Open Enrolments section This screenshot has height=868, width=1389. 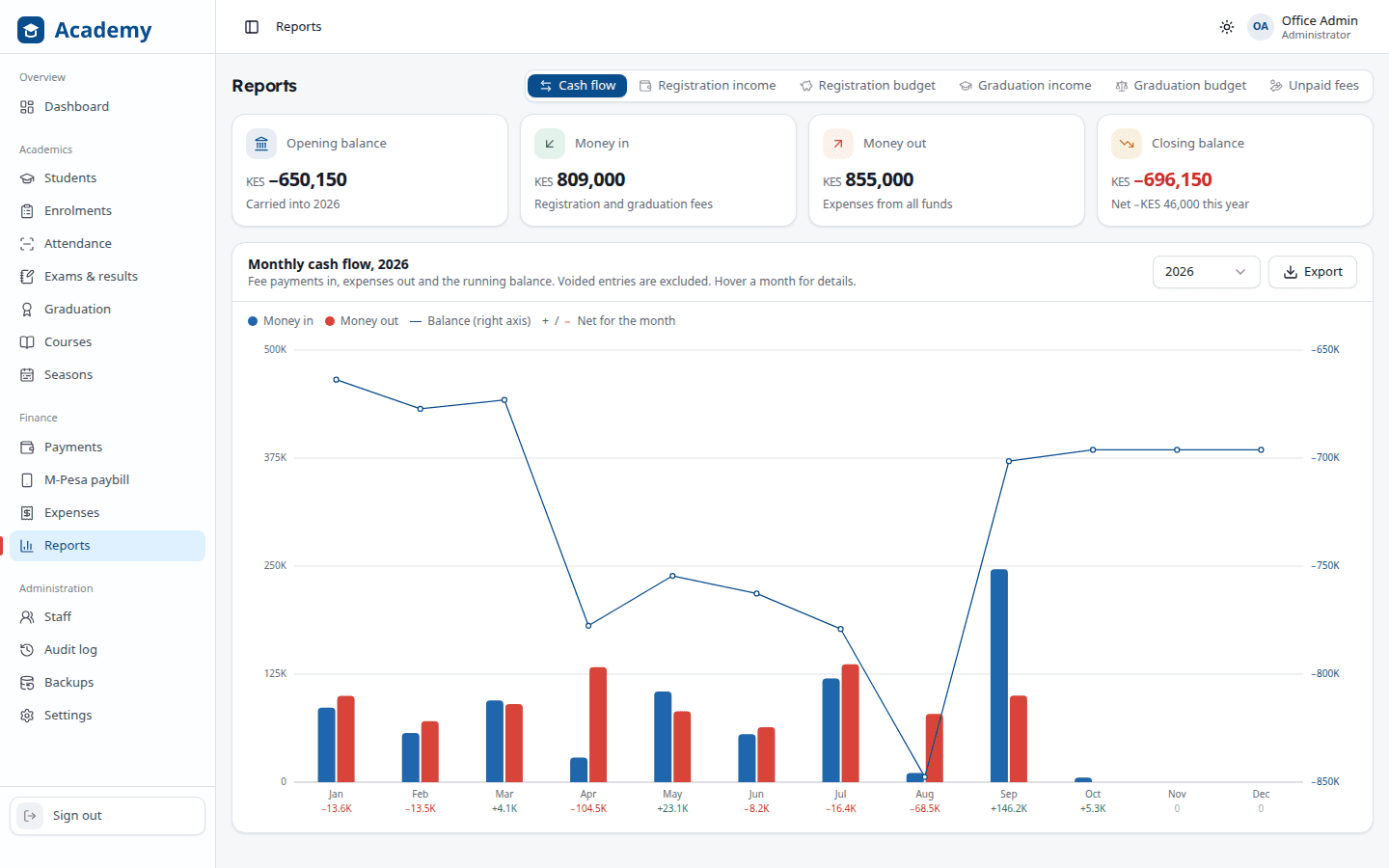point(107,211)
